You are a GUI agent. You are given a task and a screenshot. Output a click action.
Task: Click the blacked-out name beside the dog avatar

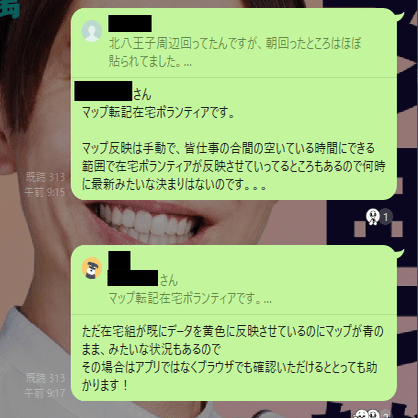(133, 269)
